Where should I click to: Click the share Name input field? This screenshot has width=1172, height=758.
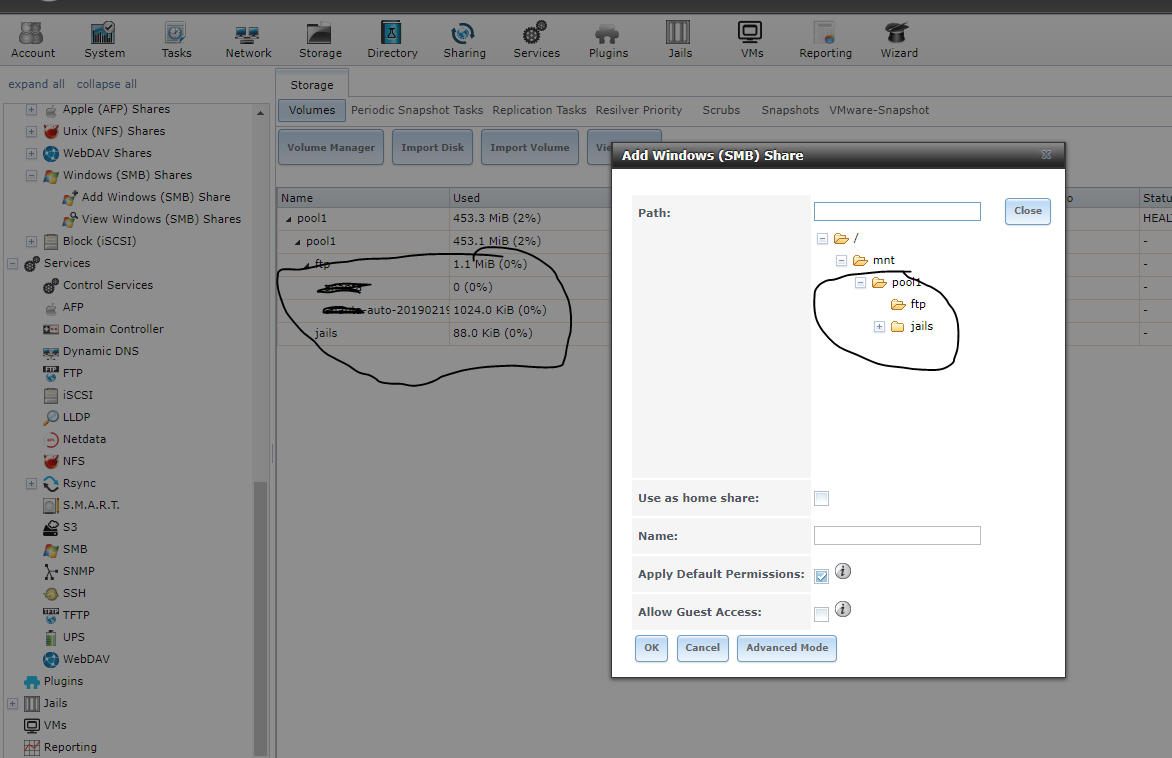[x=897, y=535]
